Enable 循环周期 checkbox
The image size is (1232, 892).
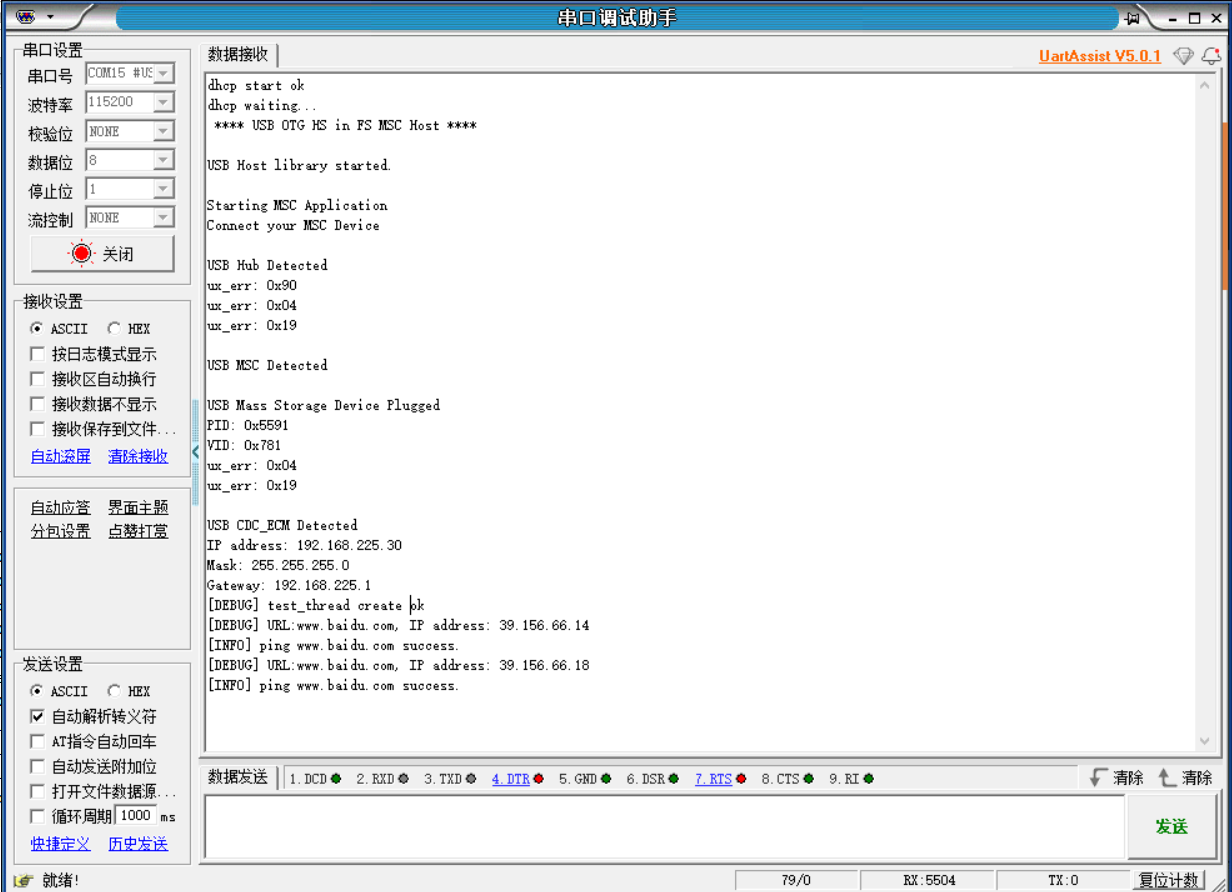click(37, 816)
